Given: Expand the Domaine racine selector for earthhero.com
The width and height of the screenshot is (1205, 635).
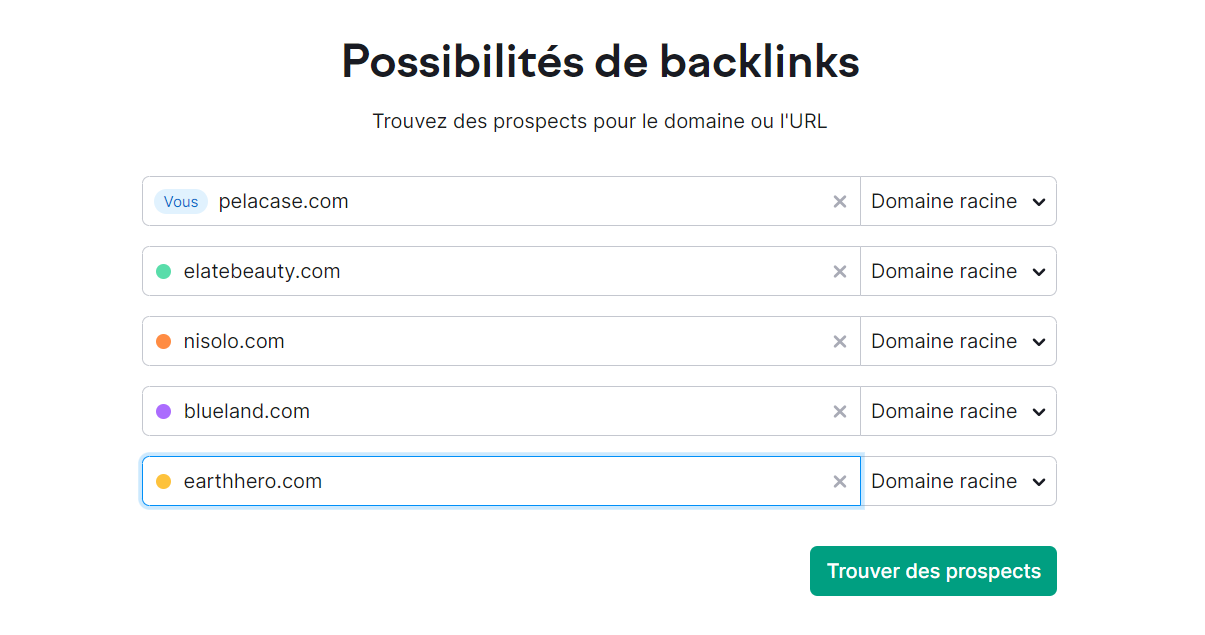Looking at the screenshot, I should [958, 481].
